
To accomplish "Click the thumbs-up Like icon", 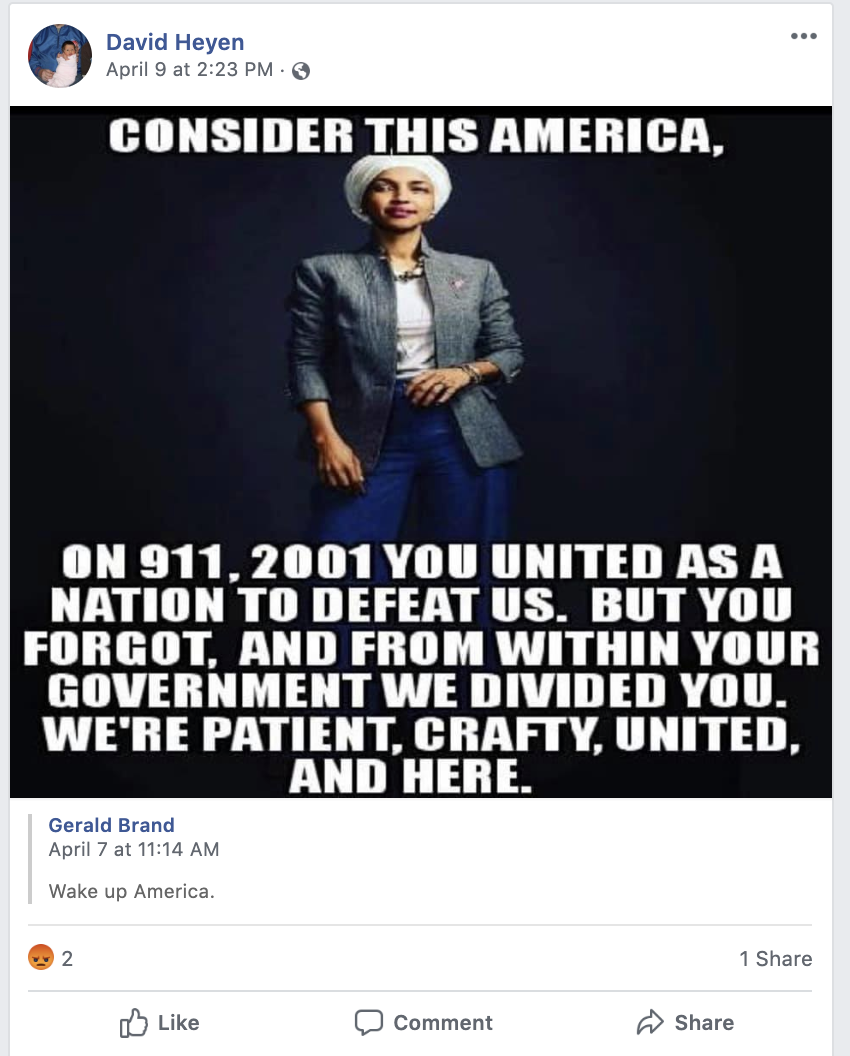I will pos(133,1023).
